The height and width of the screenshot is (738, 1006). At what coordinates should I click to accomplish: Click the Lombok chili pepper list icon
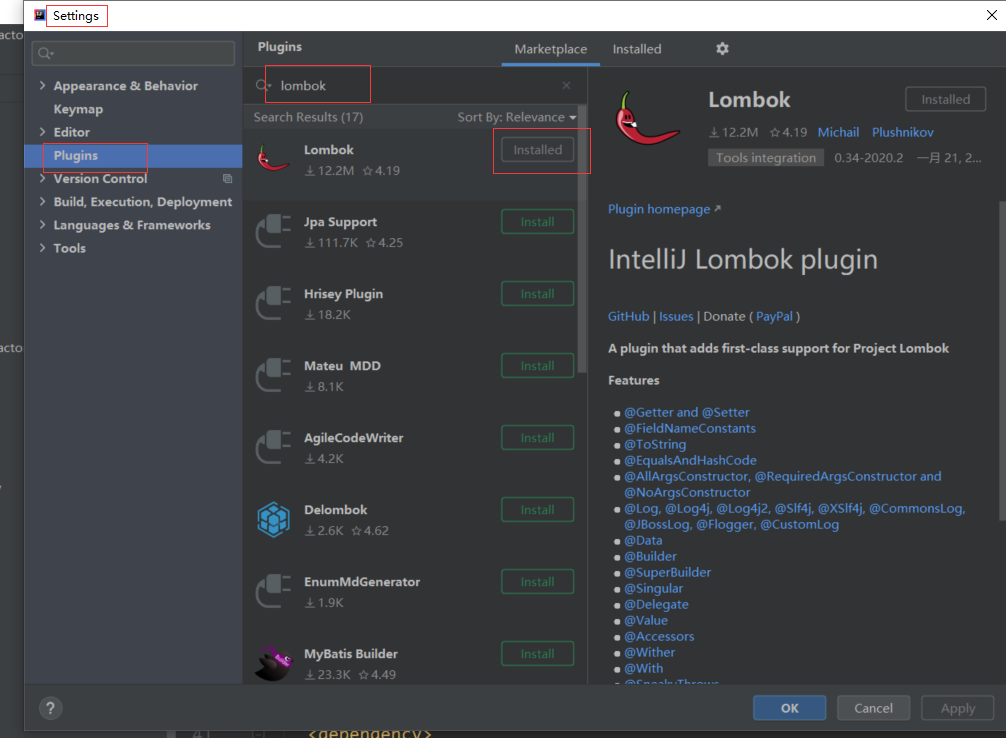[273, 159]
